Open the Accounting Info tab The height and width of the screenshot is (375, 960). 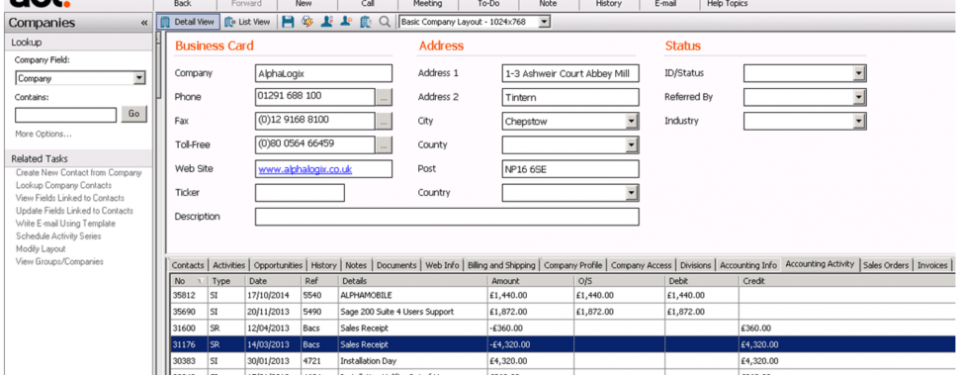tap(748, 265)
